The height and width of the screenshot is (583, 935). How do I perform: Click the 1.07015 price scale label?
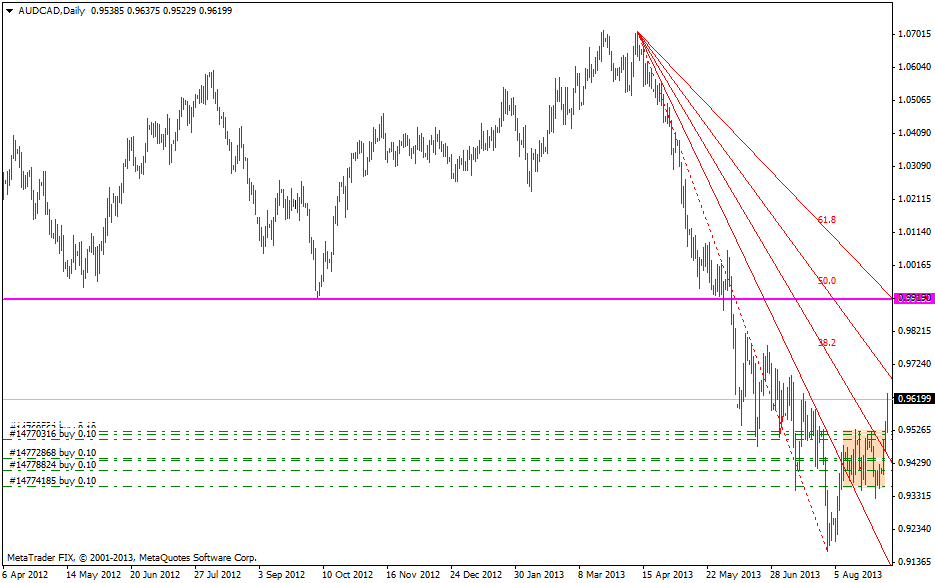point(913,34)
